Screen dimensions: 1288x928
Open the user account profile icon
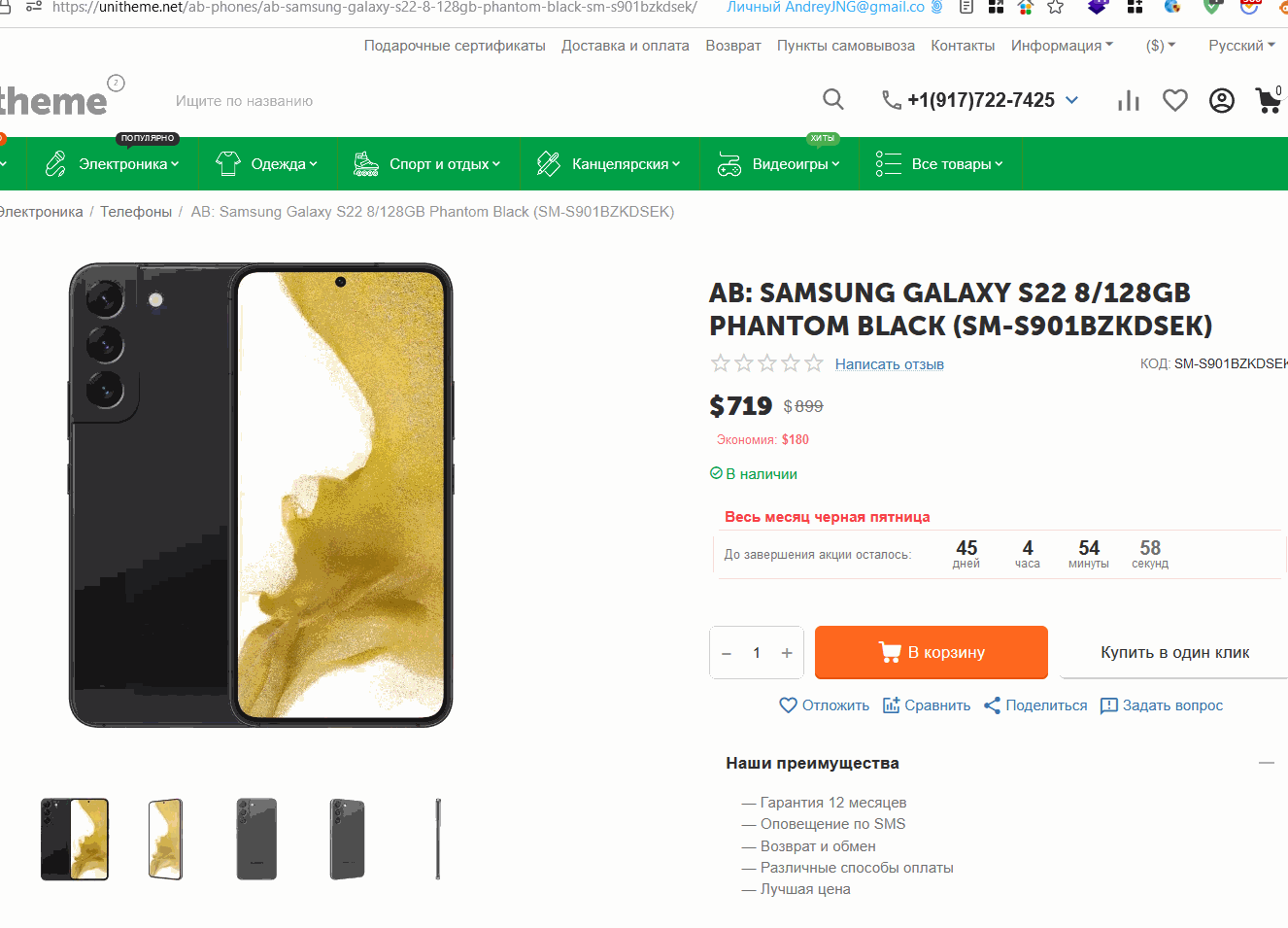1221,100
